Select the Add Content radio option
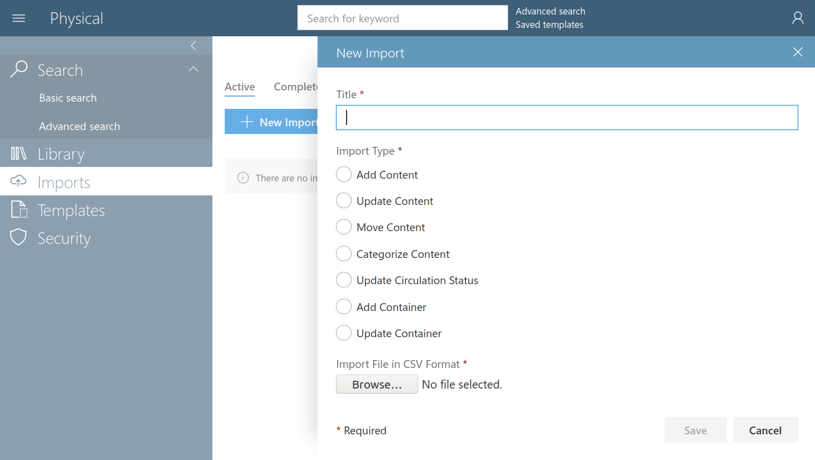The image size is (815, 460). pos(344,174)
